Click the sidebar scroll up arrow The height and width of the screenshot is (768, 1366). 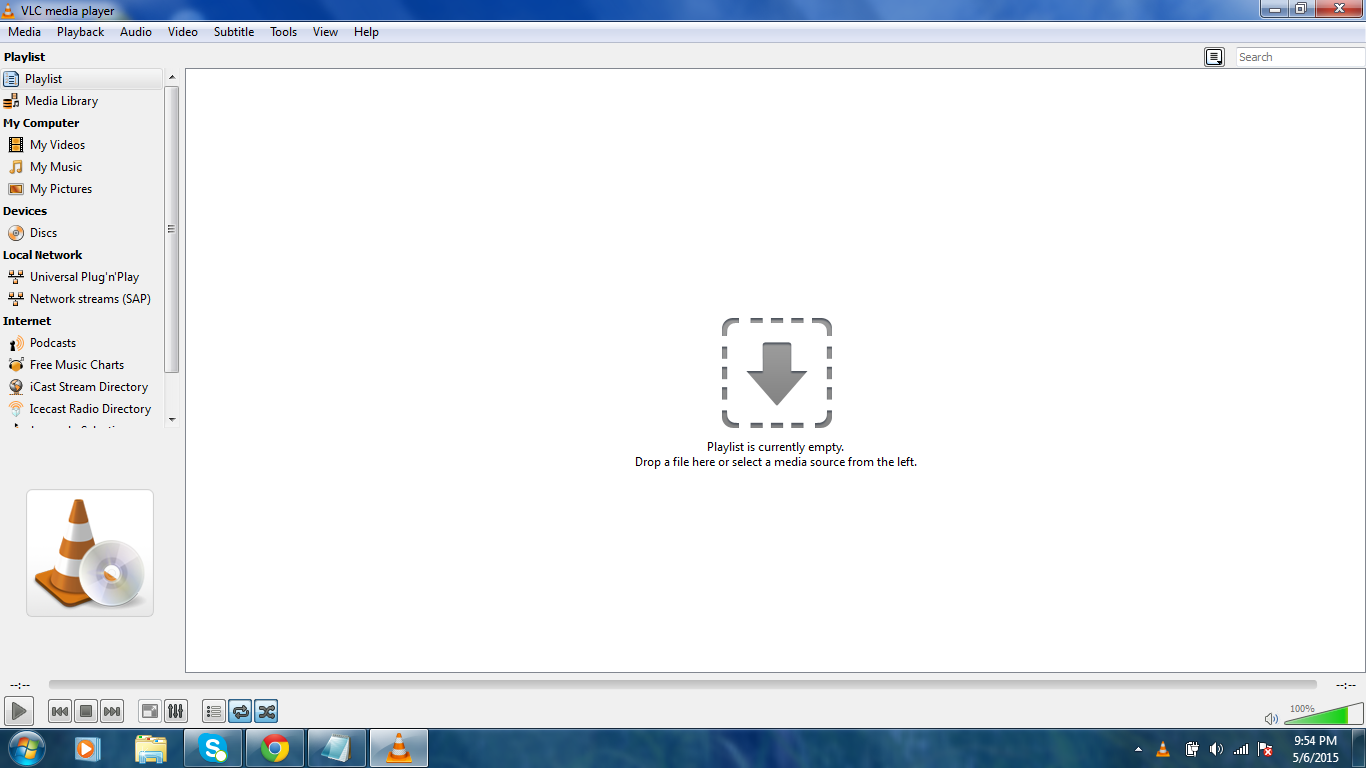click(172, 77)
